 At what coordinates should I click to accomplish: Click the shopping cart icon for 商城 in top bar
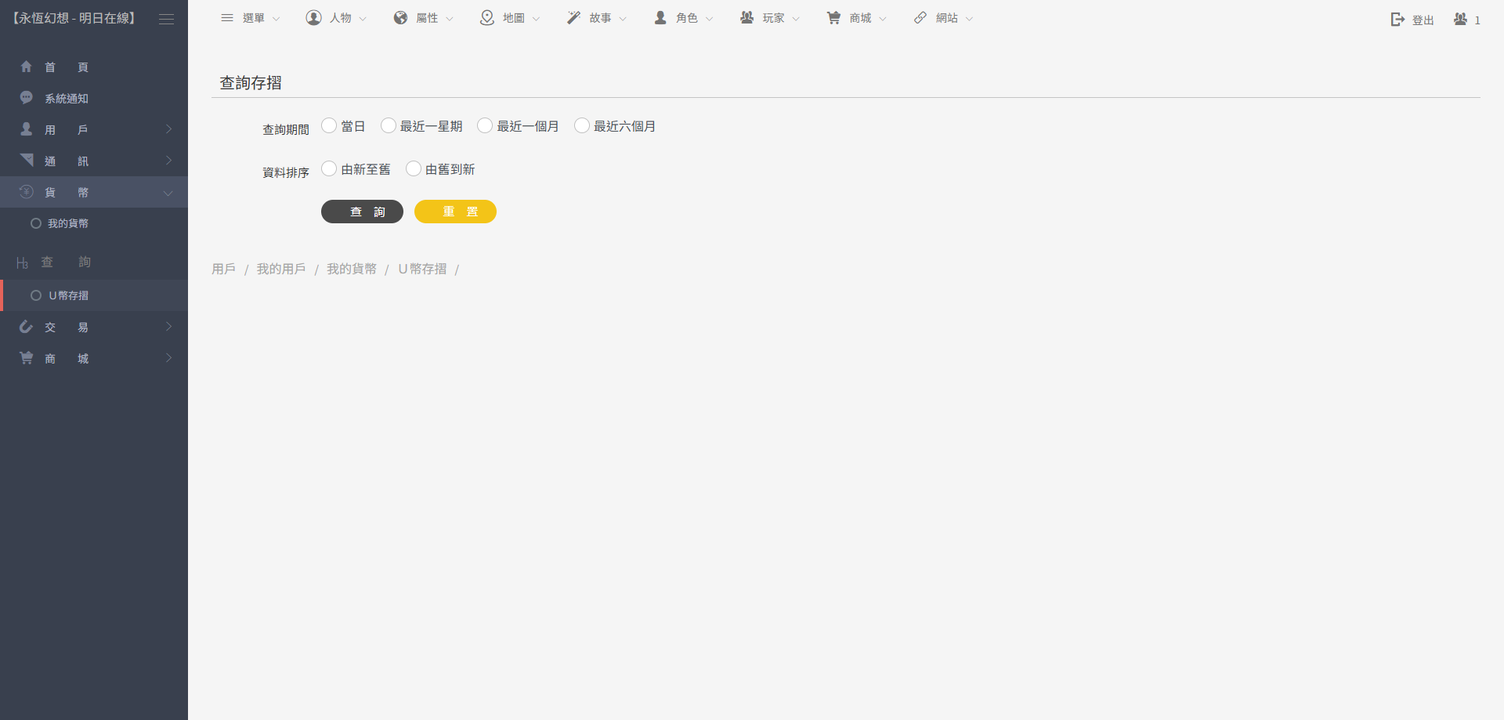(x=833, y=18)
